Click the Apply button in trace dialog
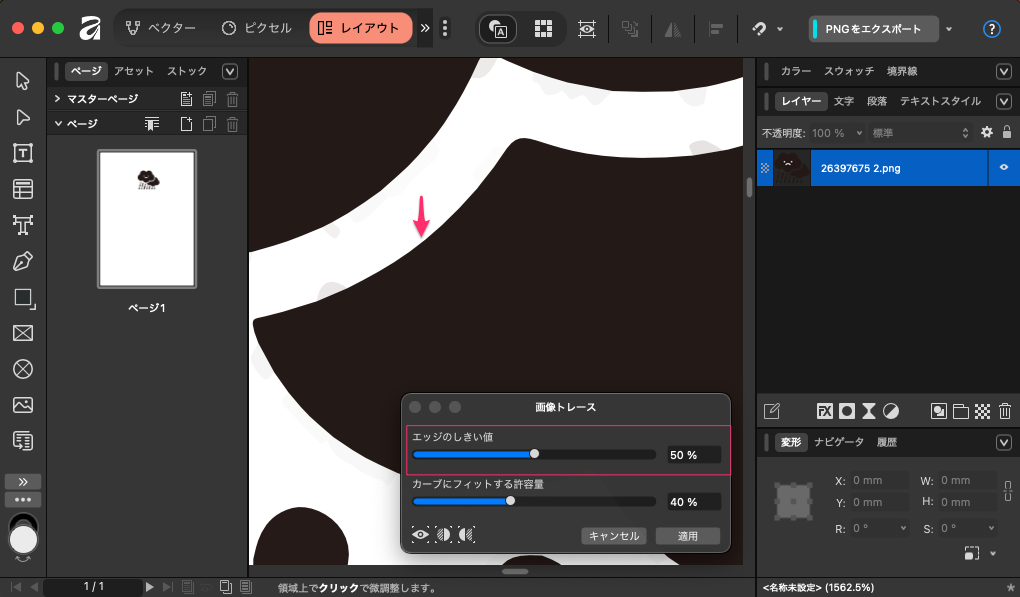Image resolution: width=1020 pixels, height=597 pixels. pos(687,536)
